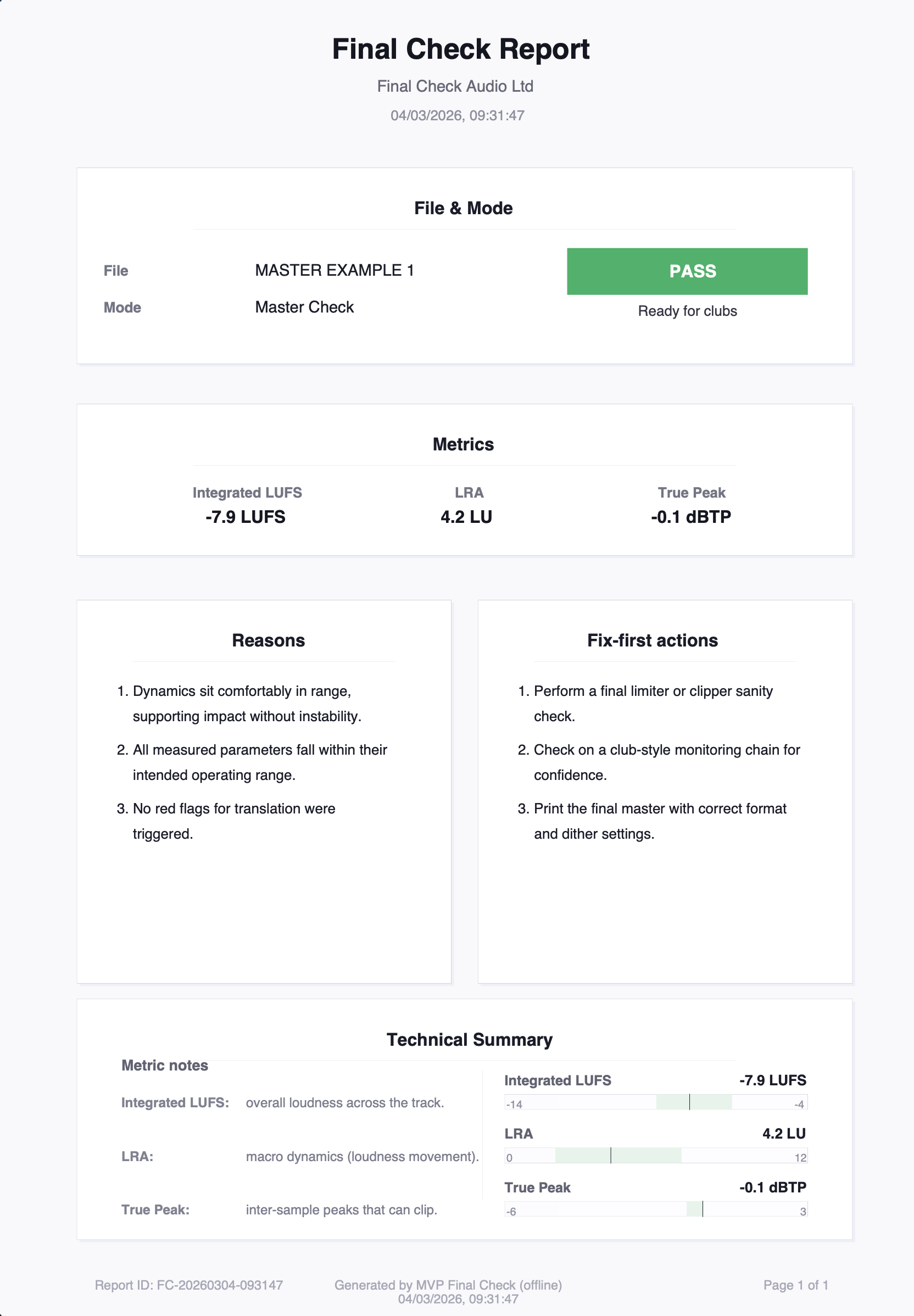914x1316 pixels.
Task: Click the File & Mode section heading
Action: tap(463, 209)
